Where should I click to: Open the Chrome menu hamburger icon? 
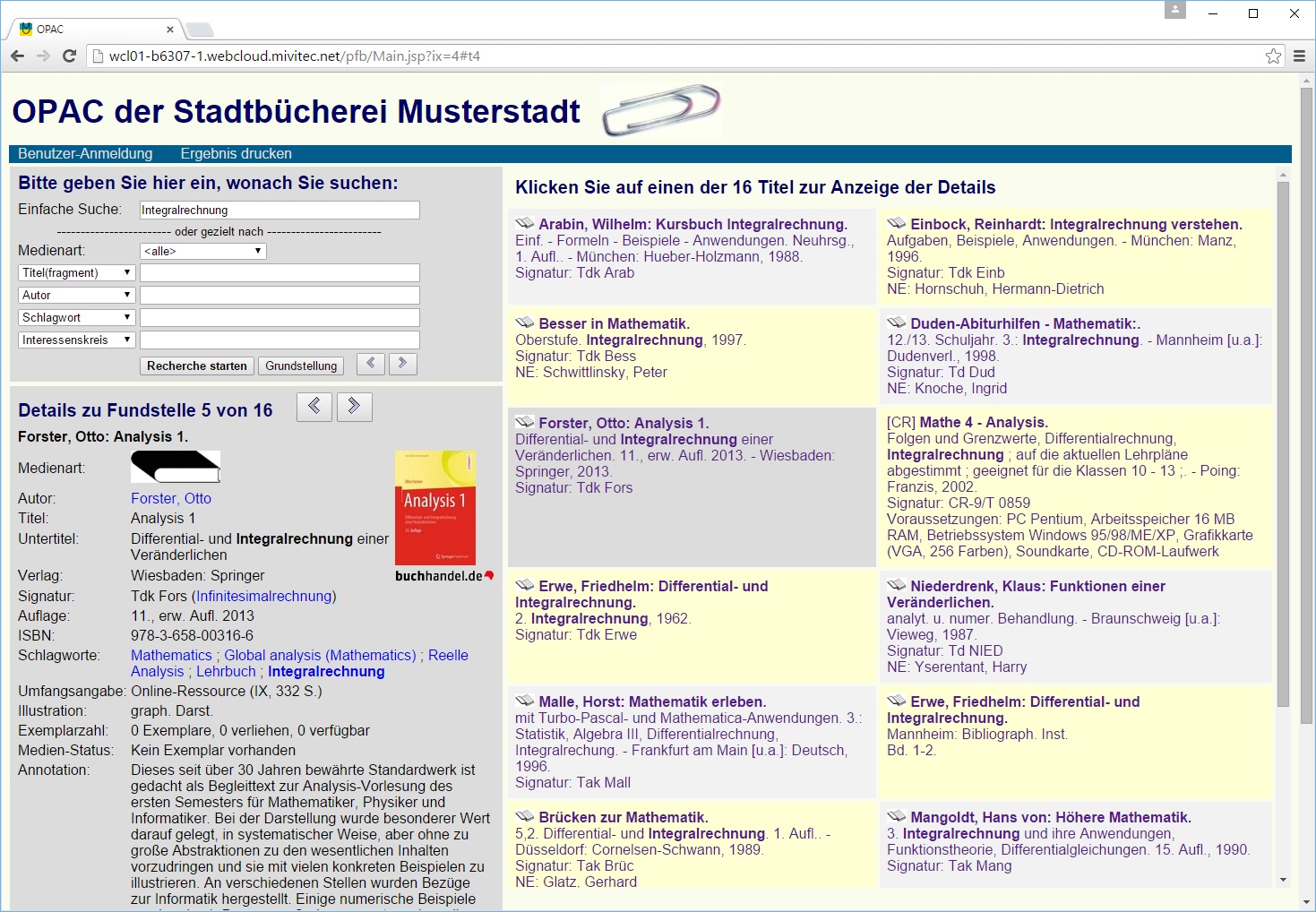pos(1299,56)
